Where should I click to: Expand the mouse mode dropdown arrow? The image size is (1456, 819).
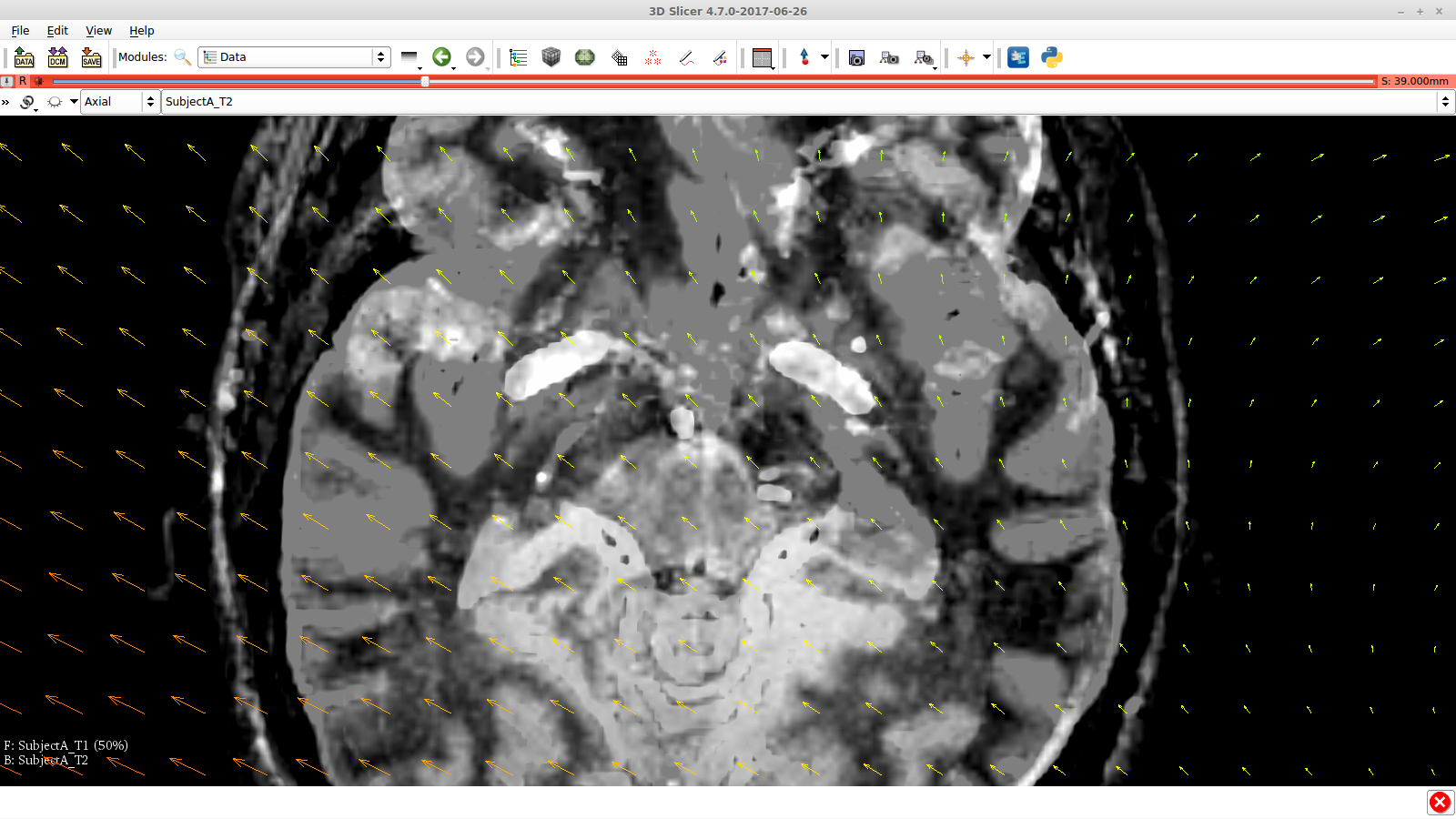pyautogui.click(x=824, y=57)
